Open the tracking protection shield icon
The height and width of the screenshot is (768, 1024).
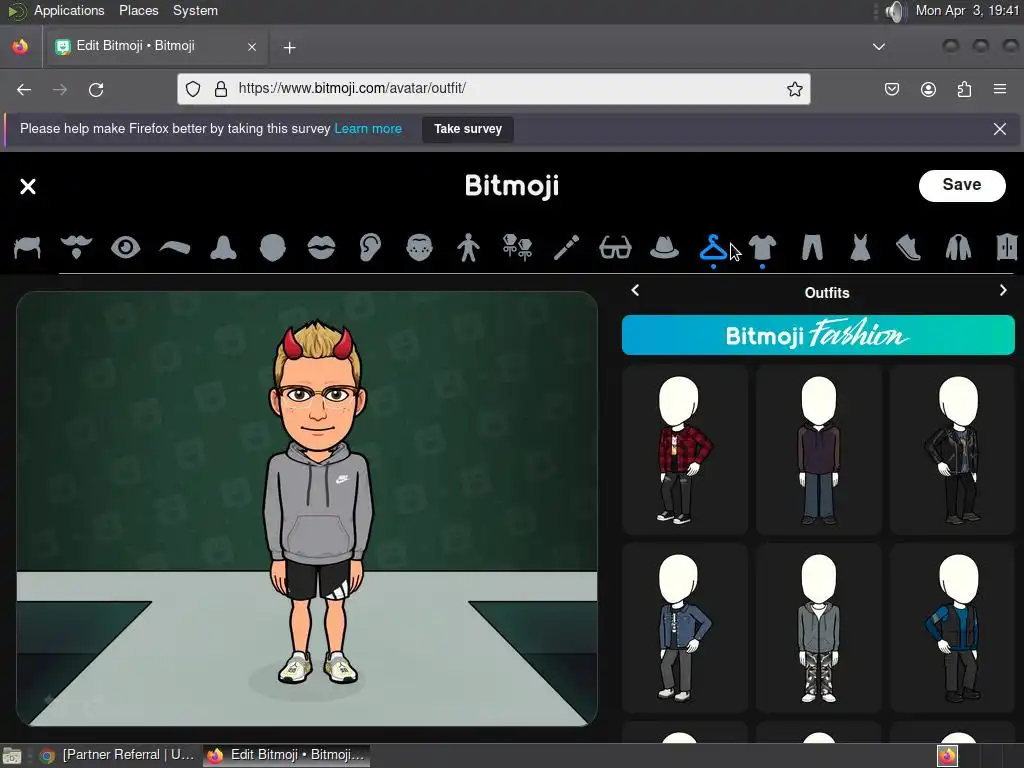pyautogui.click(x=193, y=89)
